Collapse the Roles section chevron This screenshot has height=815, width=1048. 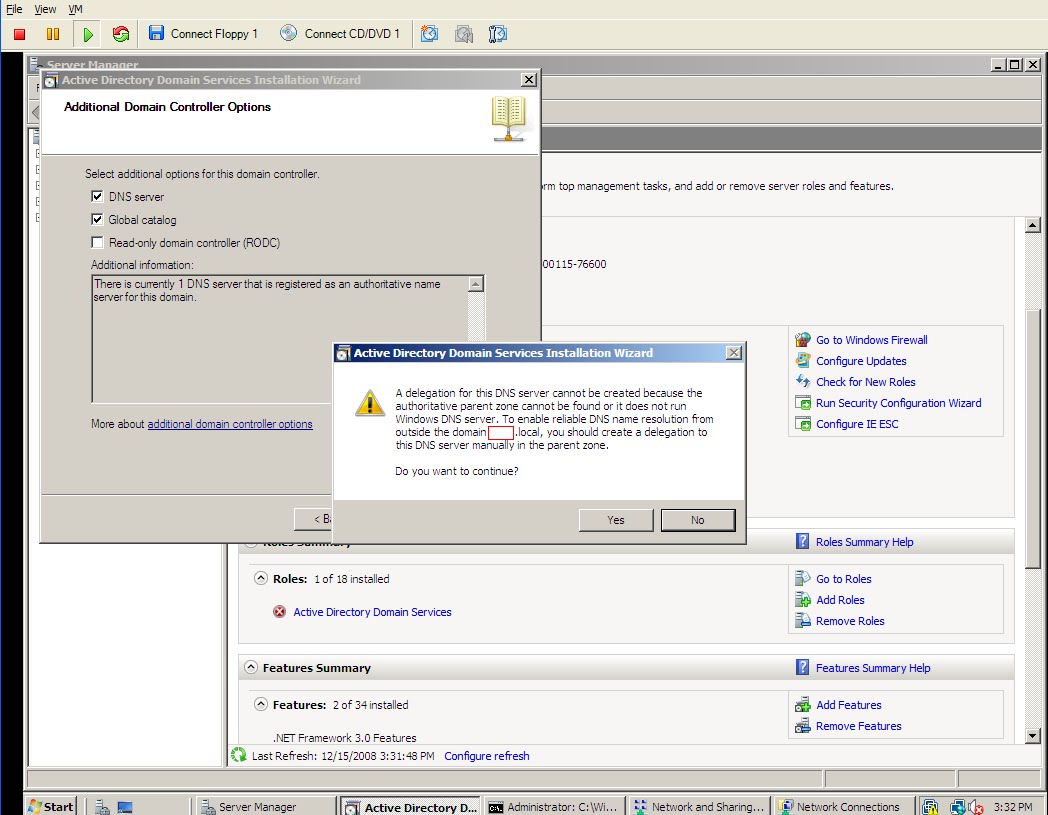tap(261, 578)
